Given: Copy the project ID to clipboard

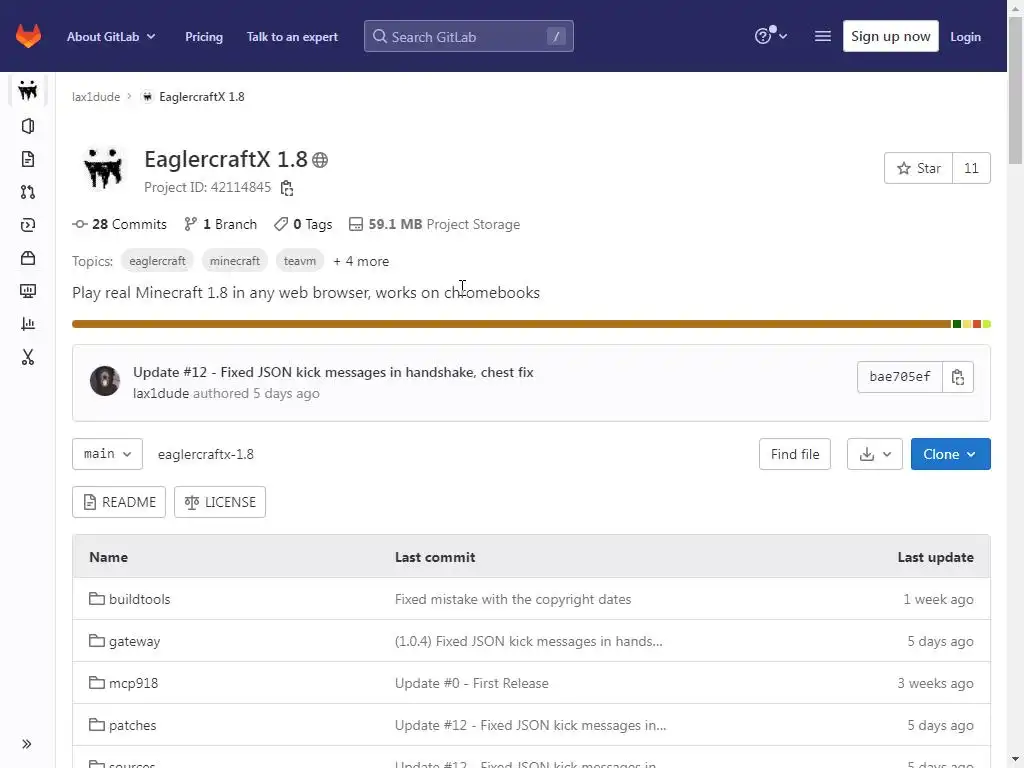Looking at the screenshot, I should click(287, 188).
